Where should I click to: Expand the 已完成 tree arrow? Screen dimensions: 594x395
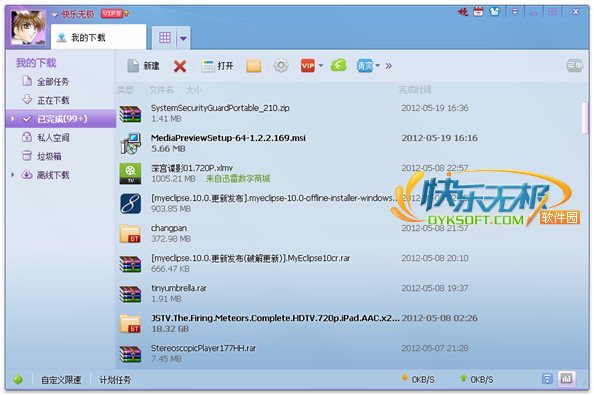pyautogui.click(x=13, y=119)
